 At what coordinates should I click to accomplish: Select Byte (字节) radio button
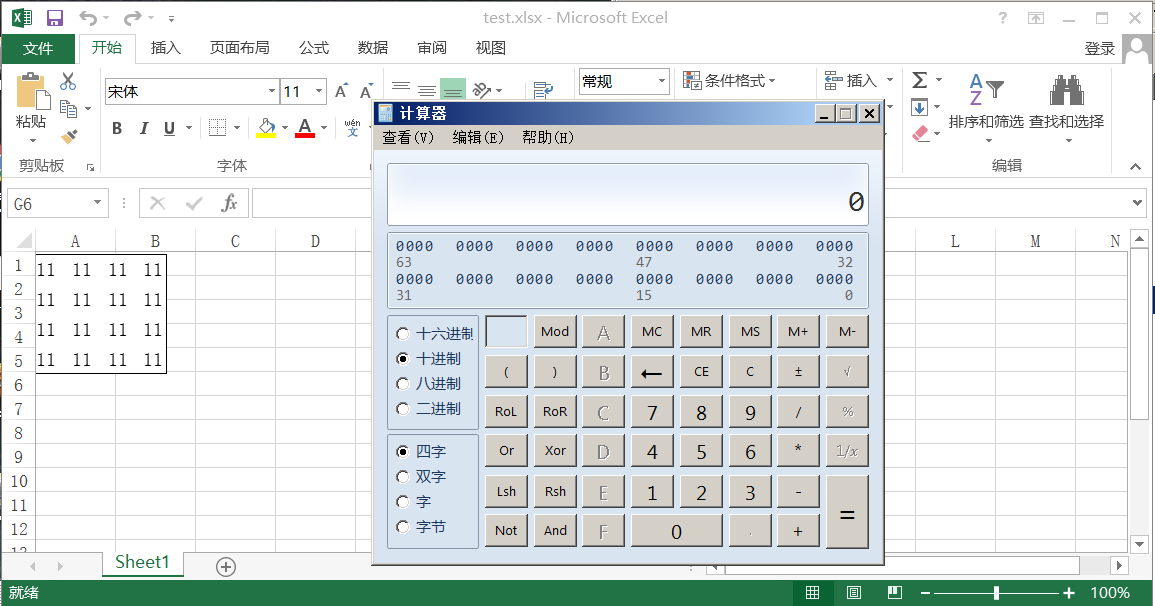click(x=402, y=526)
